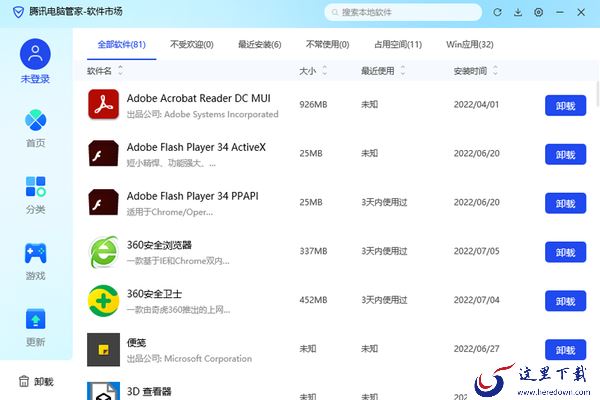Click the Flash Player 34 ActiveX icon
Image resolution: width=600 pixels, height=400 pixels.
pyautogui.click(x=103, y=153)
